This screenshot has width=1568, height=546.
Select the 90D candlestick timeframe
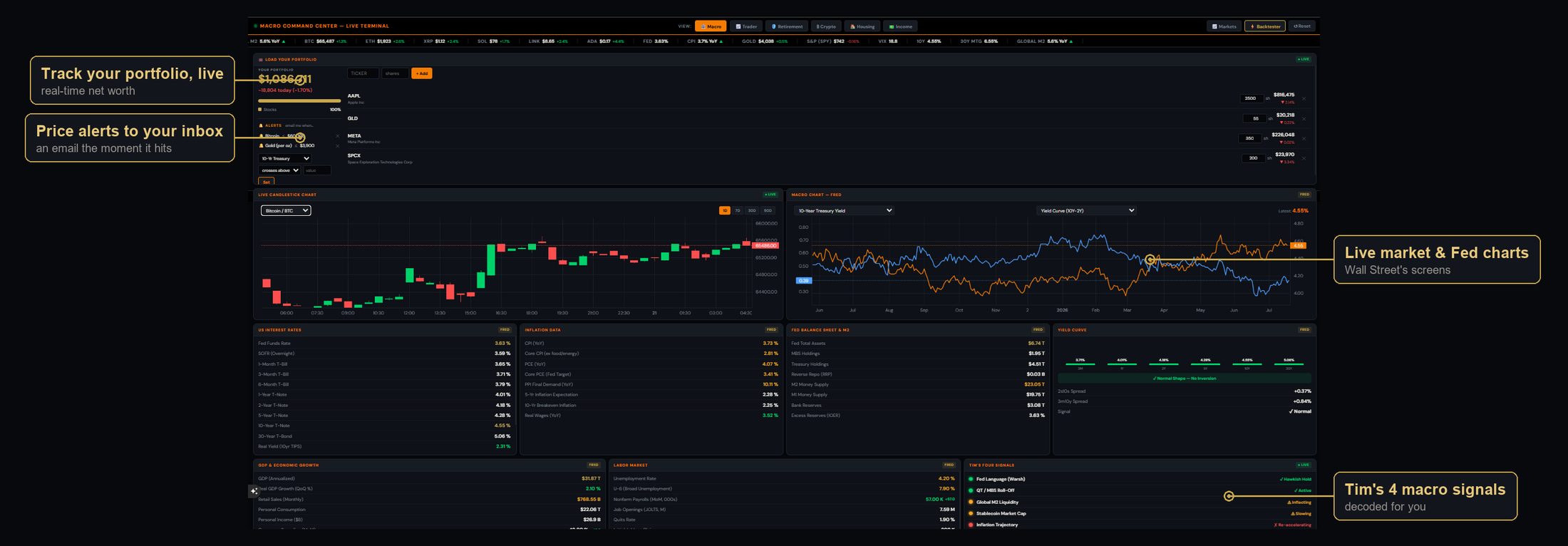(768, 210)
